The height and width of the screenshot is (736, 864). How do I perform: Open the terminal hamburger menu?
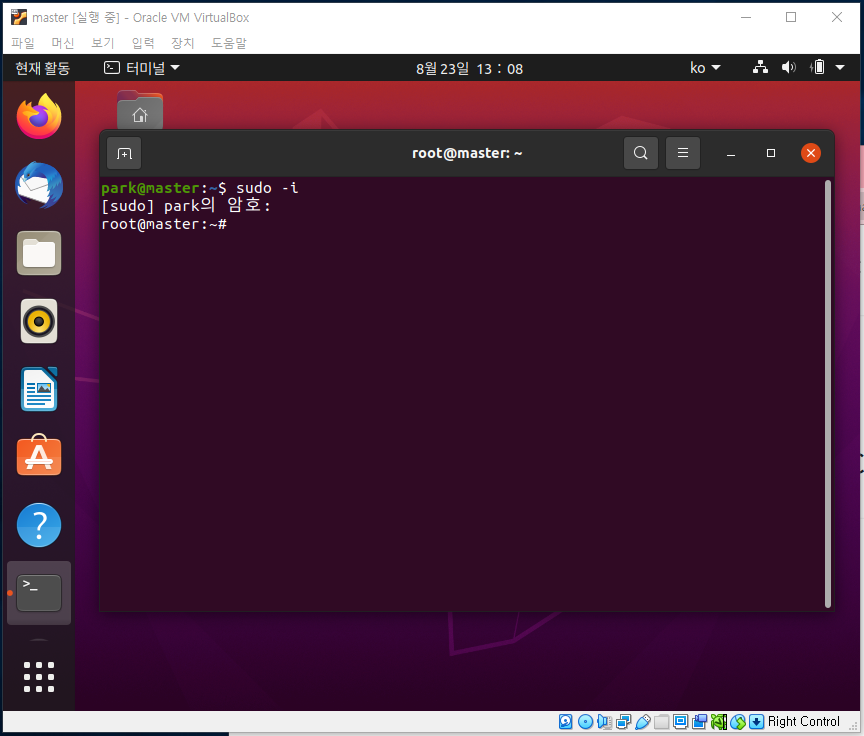pyautogui.click(x=683, y=153)
